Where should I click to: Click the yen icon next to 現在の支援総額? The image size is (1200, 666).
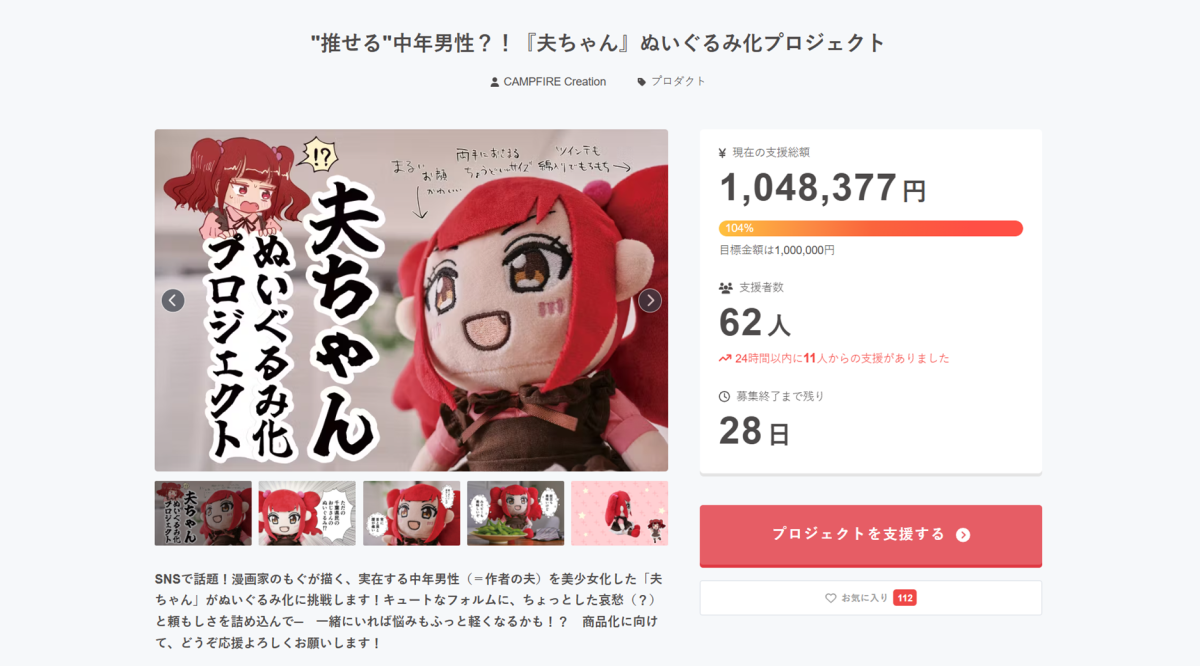click(x=723, y=153)
